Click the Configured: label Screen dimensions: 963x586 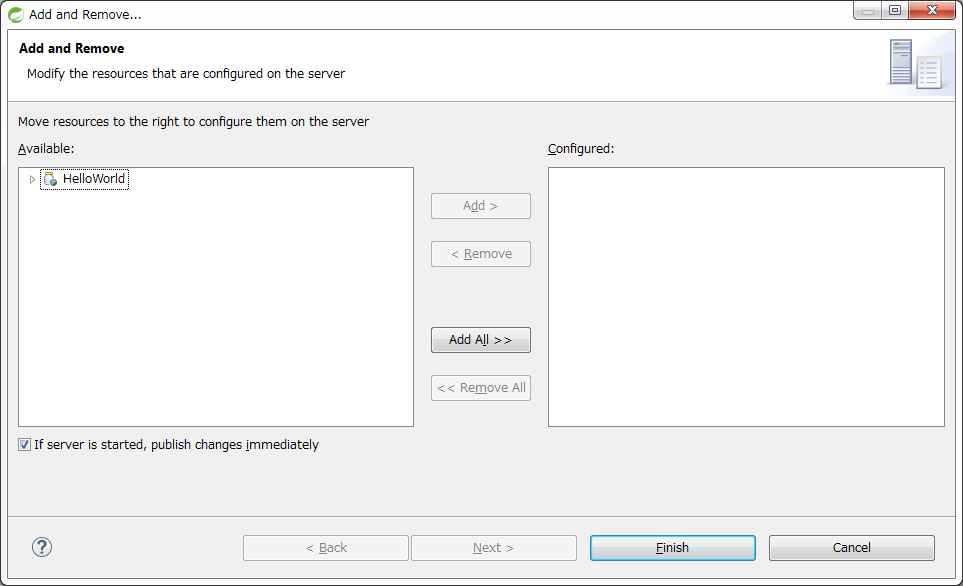(580, 149)
